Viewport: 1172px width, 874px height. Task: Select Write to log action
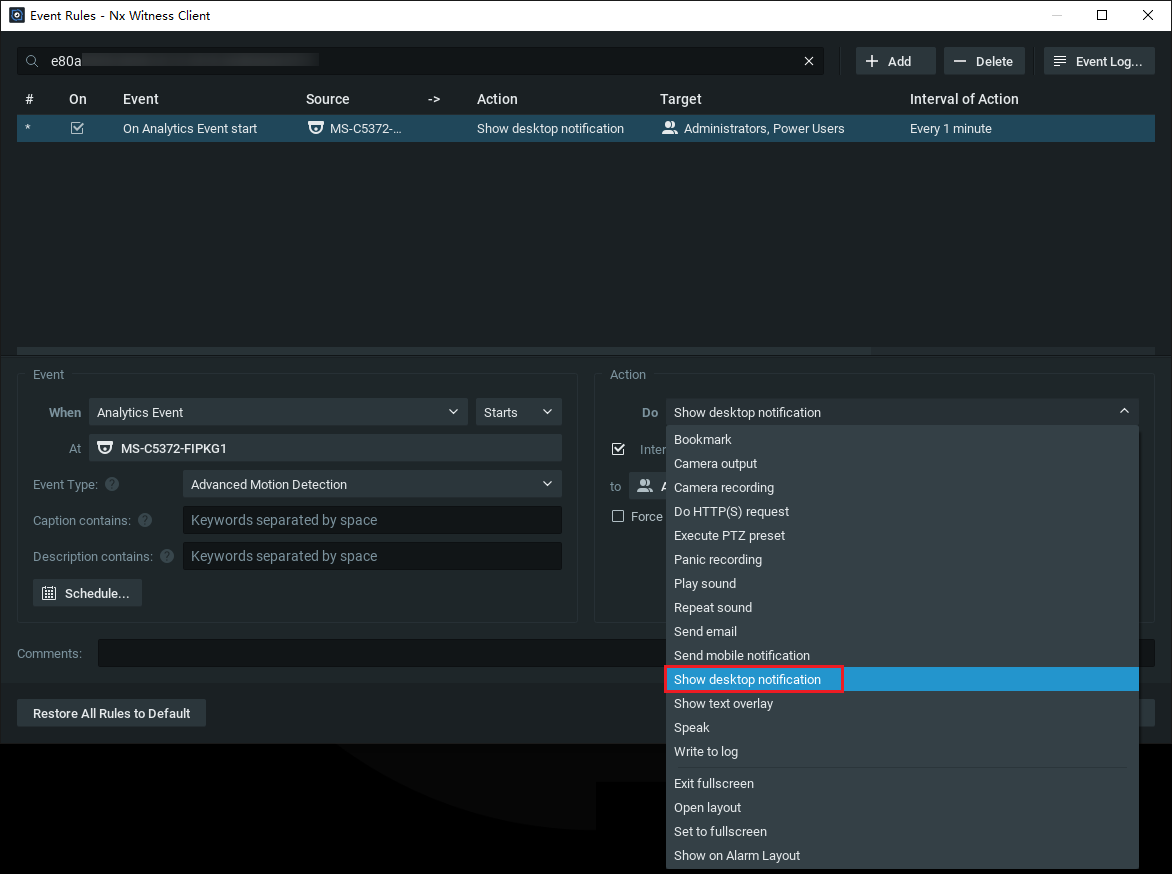point(902,751)
